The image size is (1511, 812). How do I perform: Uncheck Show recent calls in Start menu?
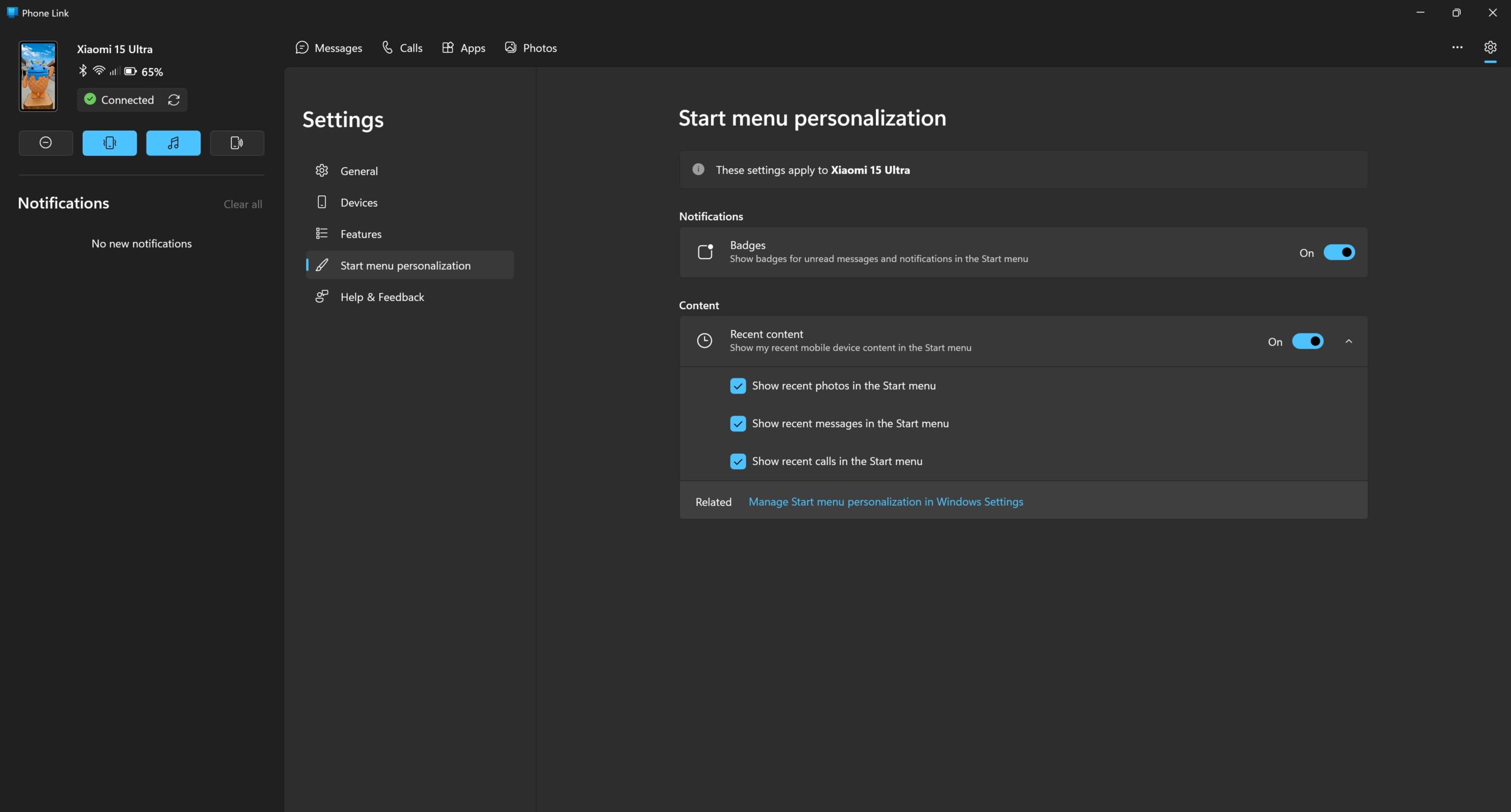(738, 461)
